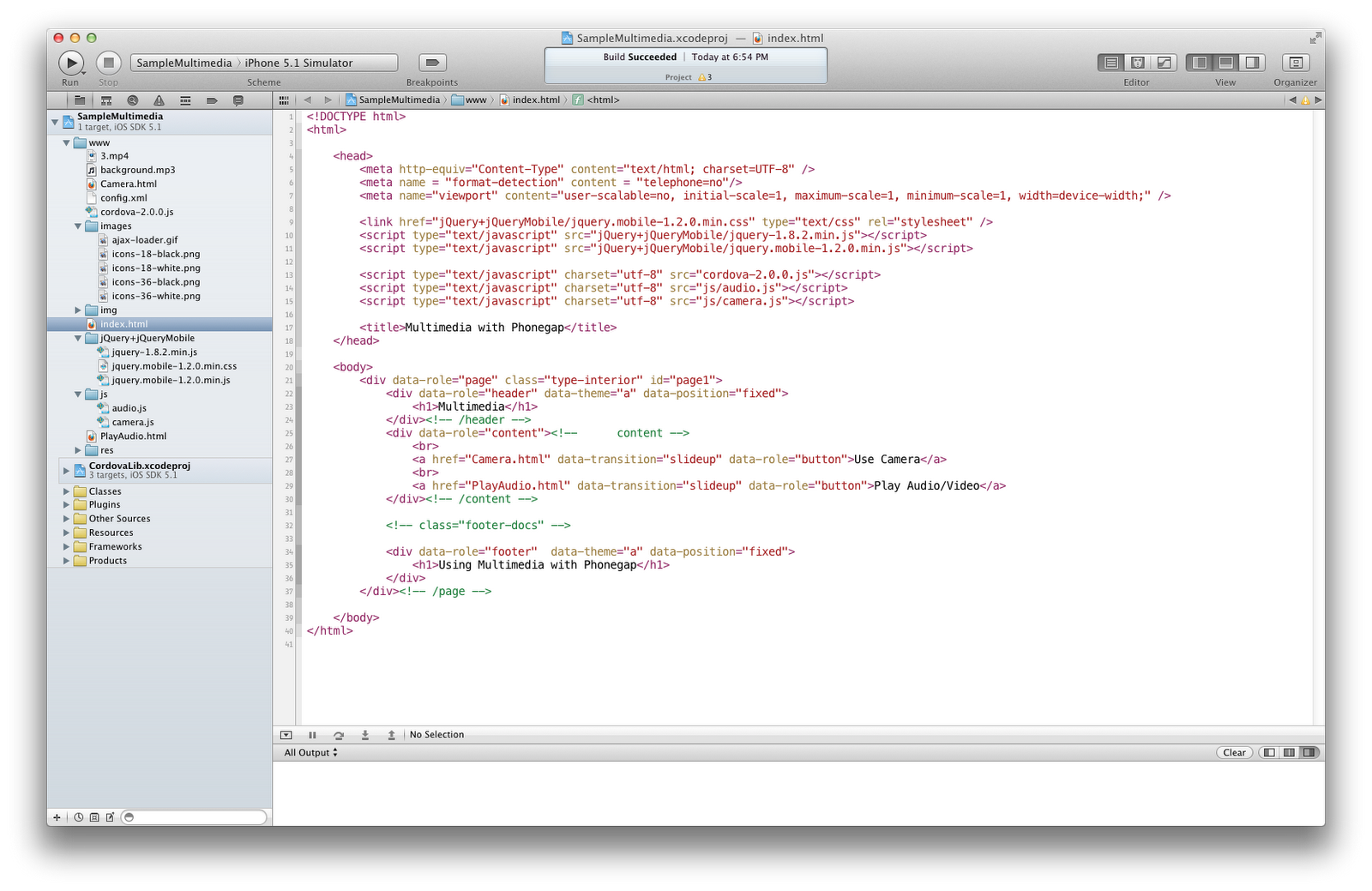1372x891 pixels.
Task: Switch to the Assistant editor mode
Action: click(x=1138, y=63)
